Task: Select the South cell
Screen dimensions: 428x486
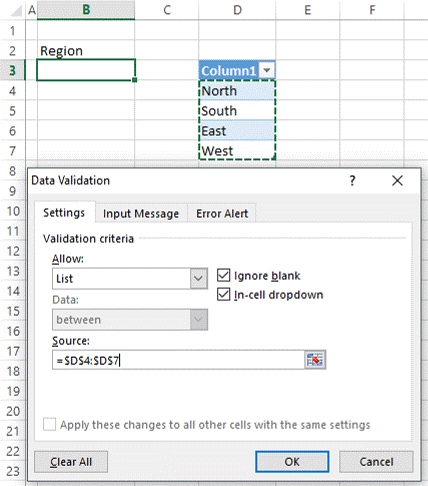Action: click(x=237, y=111)
